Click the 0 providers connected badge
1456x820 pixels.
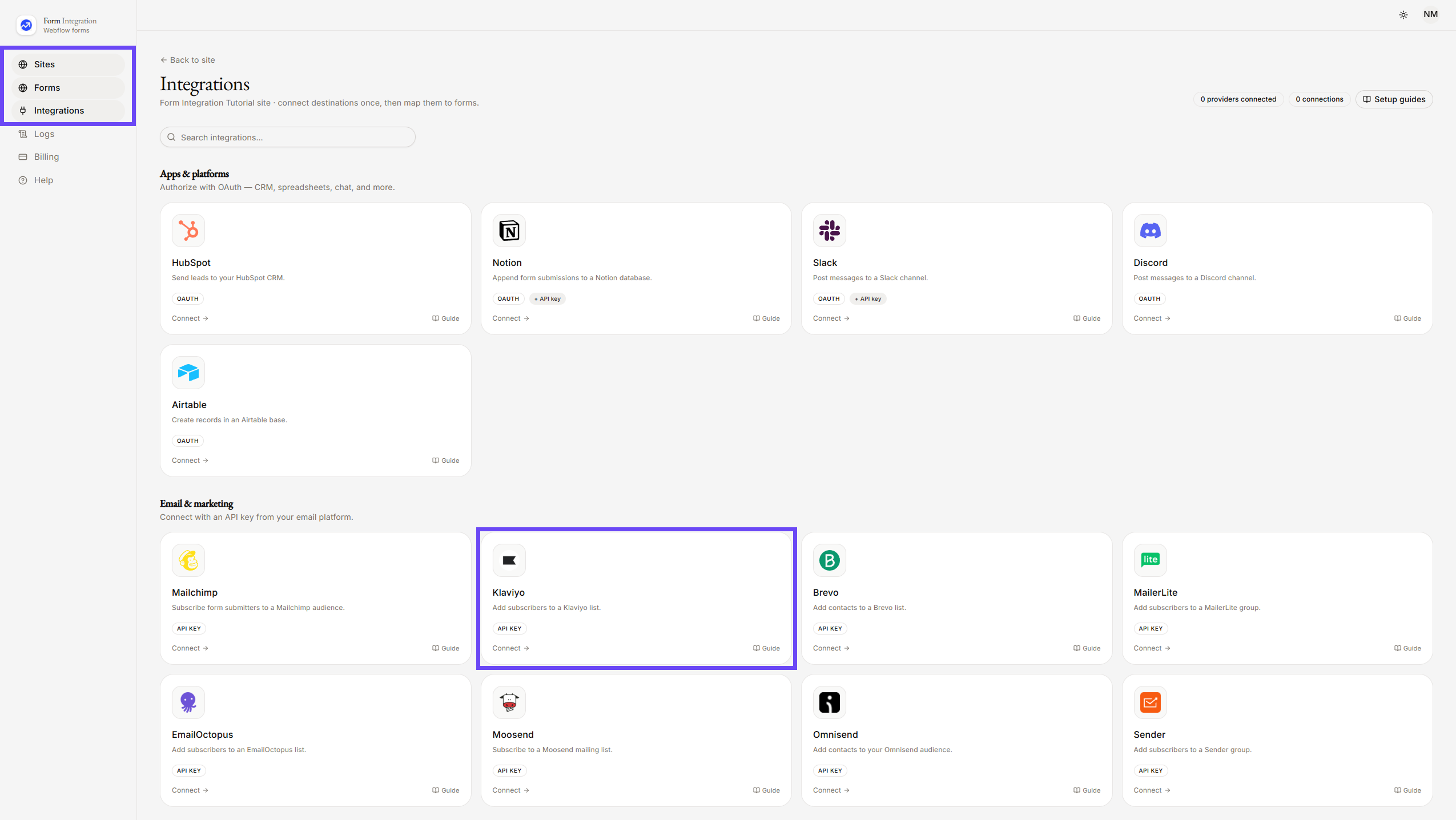1238,99
